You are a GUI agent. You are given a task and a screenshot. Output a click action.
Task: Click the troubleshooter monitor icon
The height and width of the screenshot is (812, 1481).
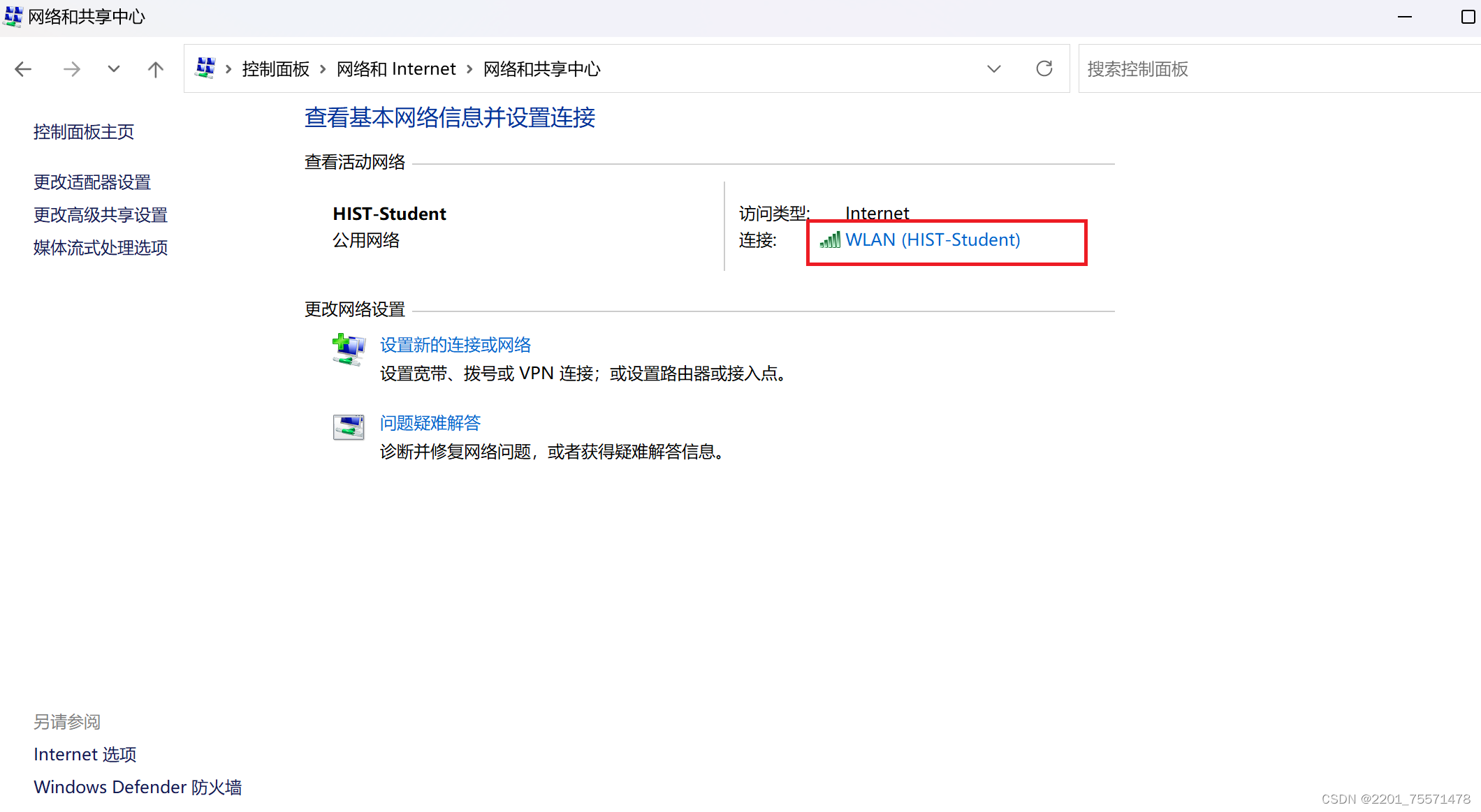(x=348, y=427)
